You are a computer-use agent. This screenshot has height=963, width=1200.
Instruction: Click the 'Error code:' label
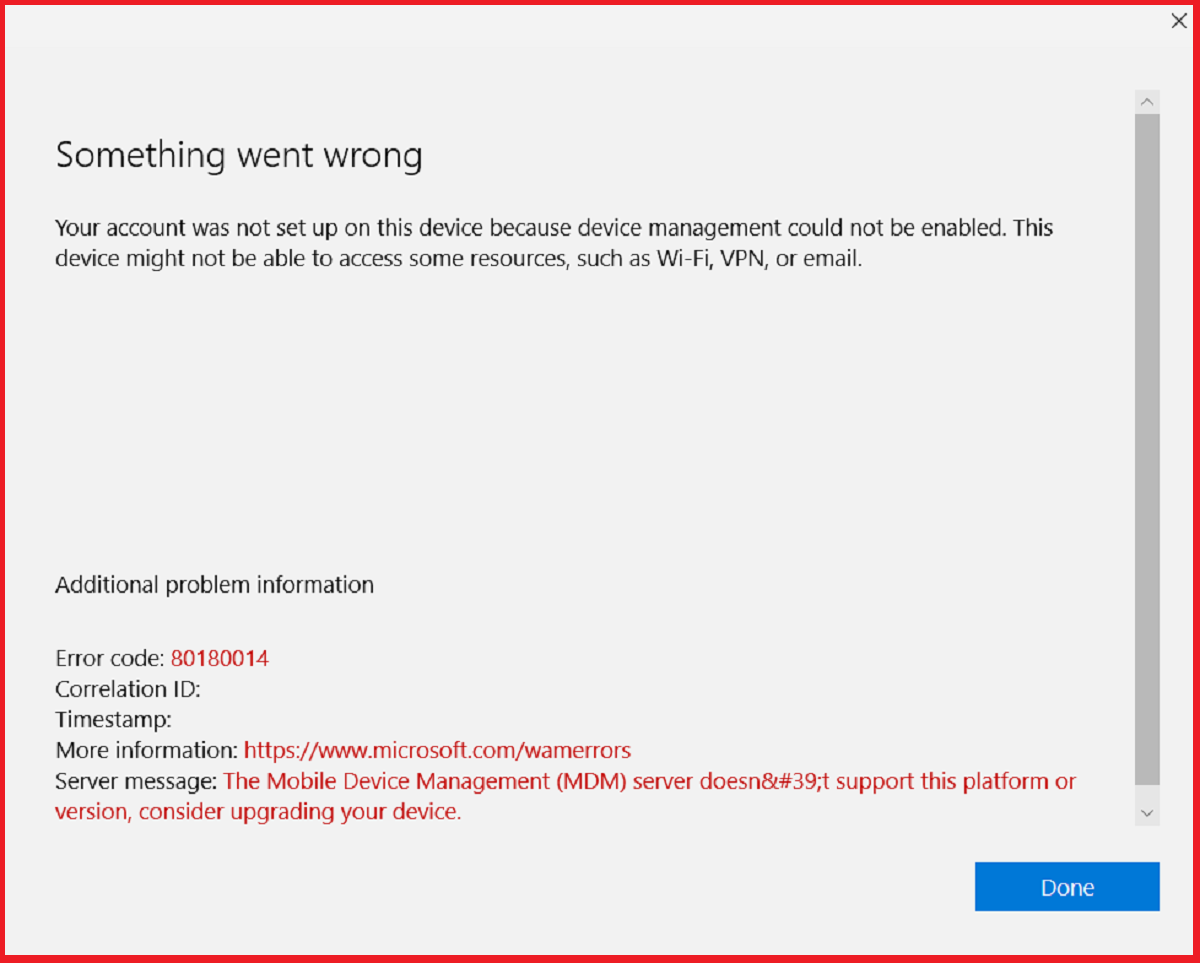[110, 658]
